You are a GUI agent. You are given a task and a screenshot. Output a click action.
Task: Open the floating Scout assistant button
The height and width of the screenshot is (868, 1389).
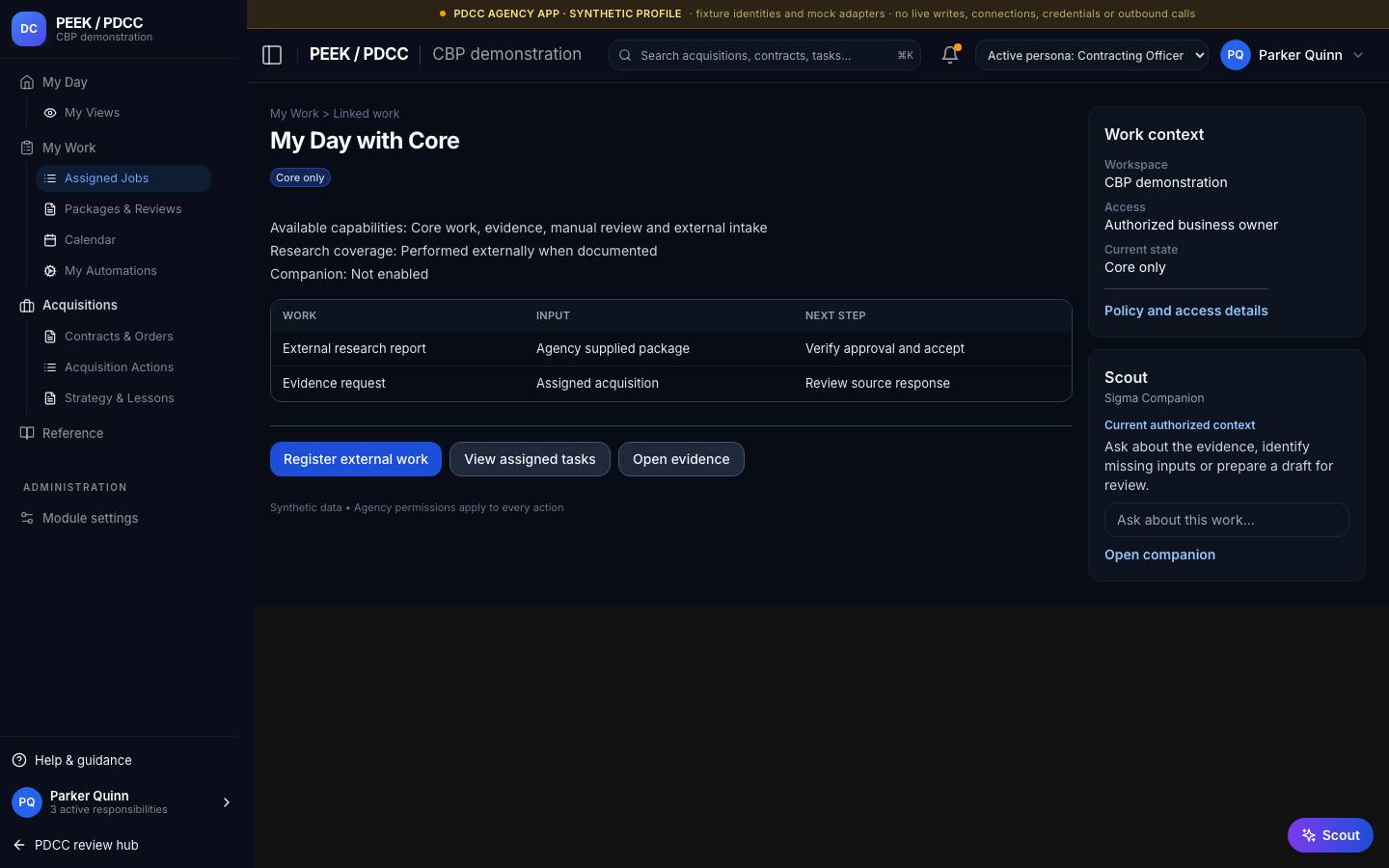1330,835
